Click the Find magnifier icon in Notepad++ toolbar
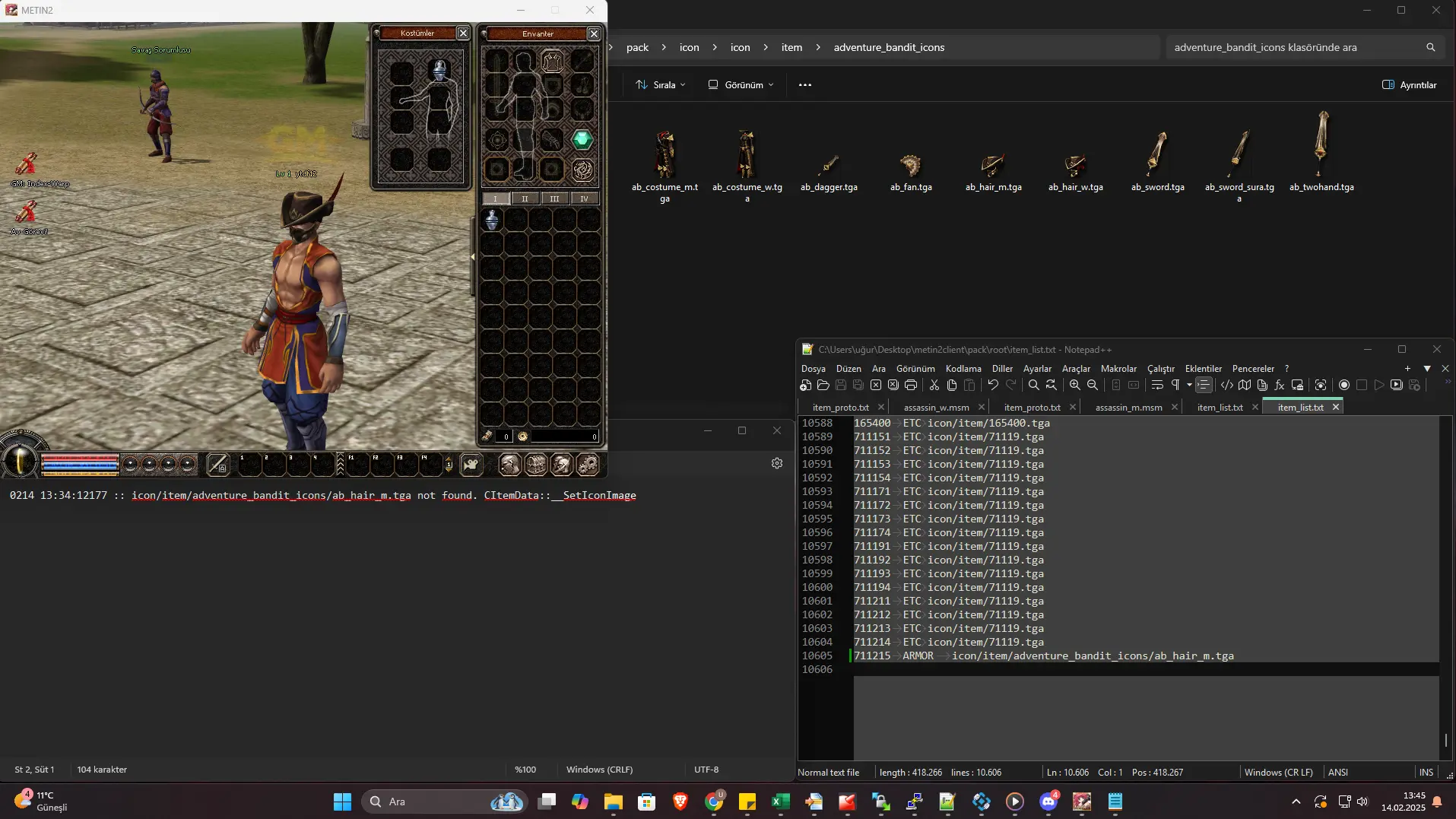Image resolution: width=1456 pixels, height=819 pixels. (1033, 386)
